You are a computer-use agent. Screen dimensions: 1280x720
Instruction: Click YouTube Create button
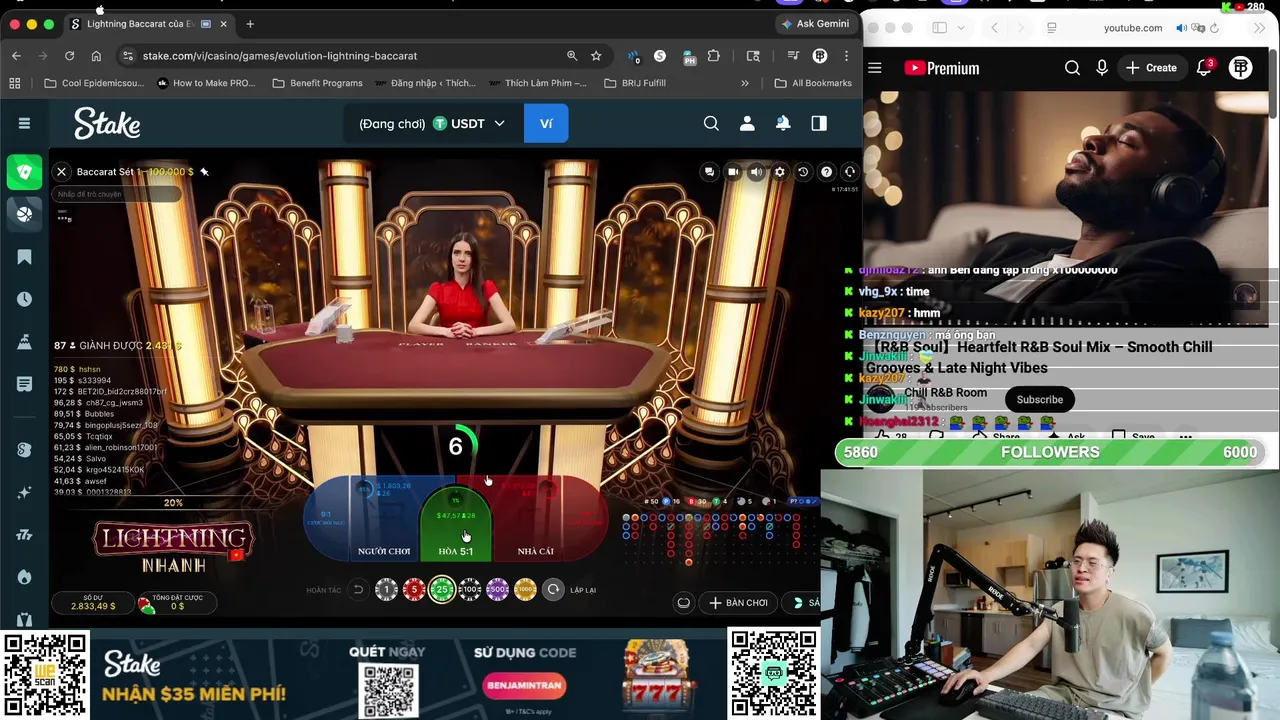click(x=1151, y=68)
